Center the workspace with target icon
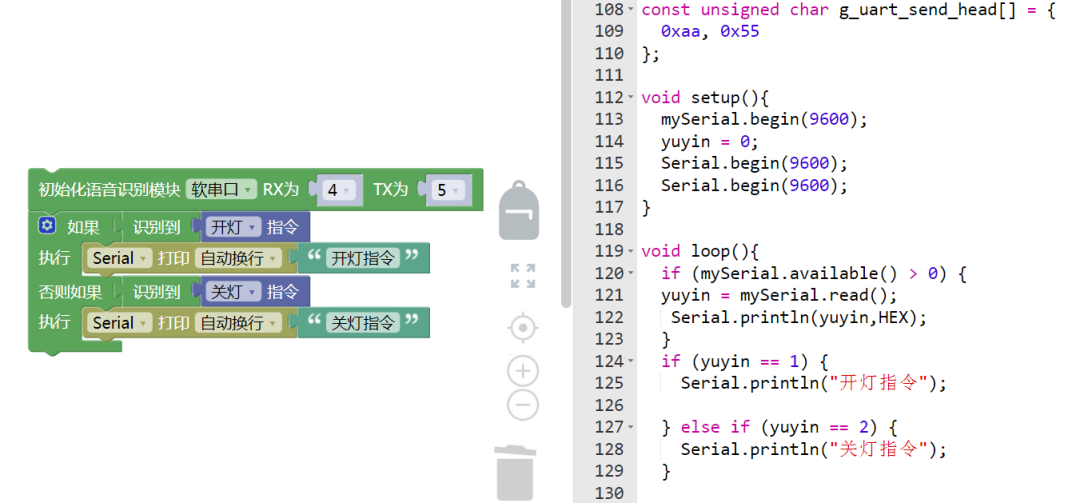Screen dimensions: 1080x503 click(523, 328)
